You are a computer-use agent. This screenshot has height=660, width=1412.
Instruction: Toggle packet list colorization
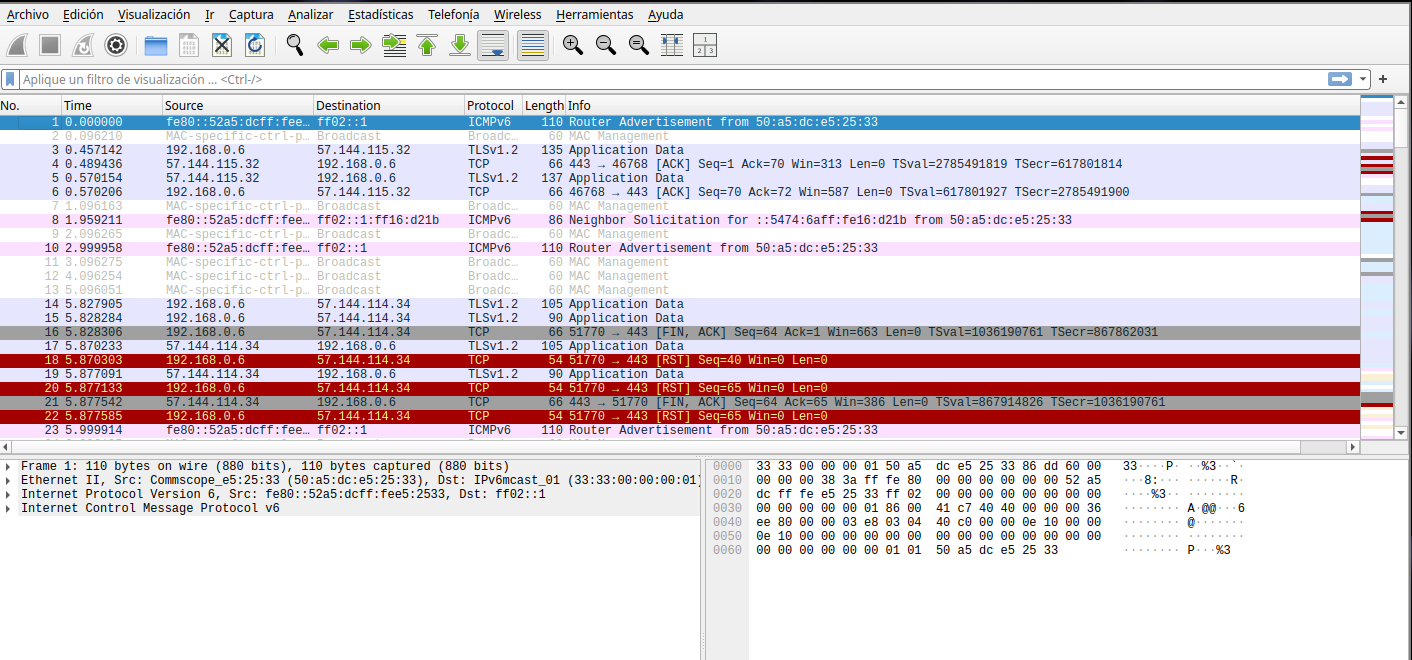(x=533, y=45)
